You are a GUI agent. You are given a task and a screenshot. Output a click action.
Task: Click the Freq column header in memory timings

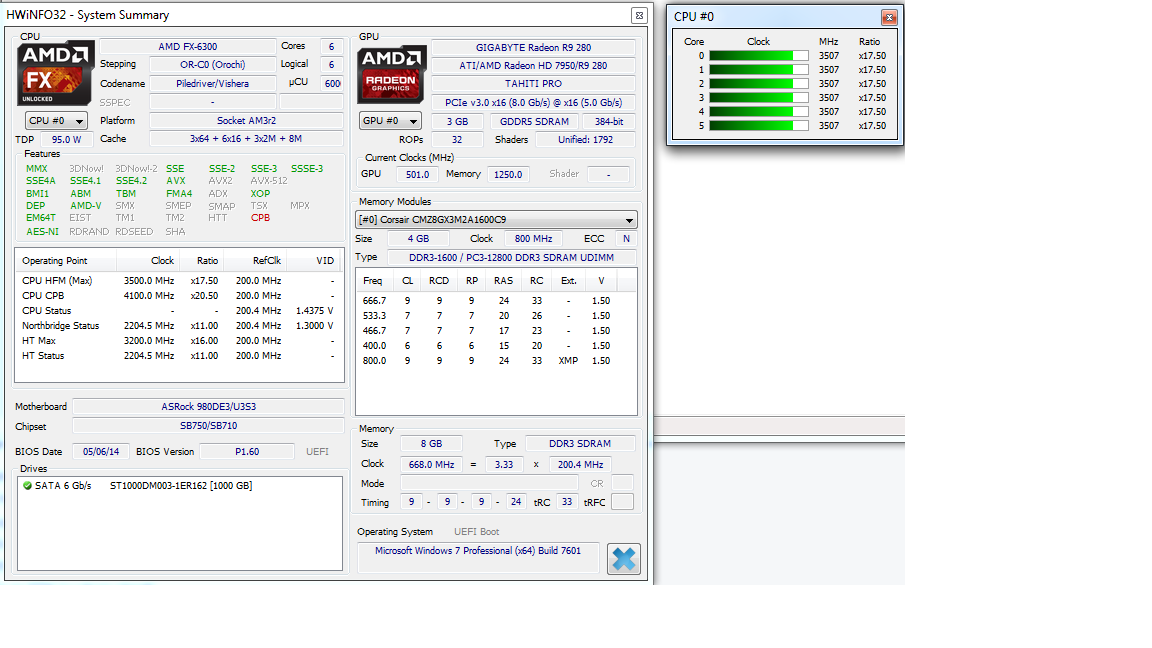[x=372, y=281]
